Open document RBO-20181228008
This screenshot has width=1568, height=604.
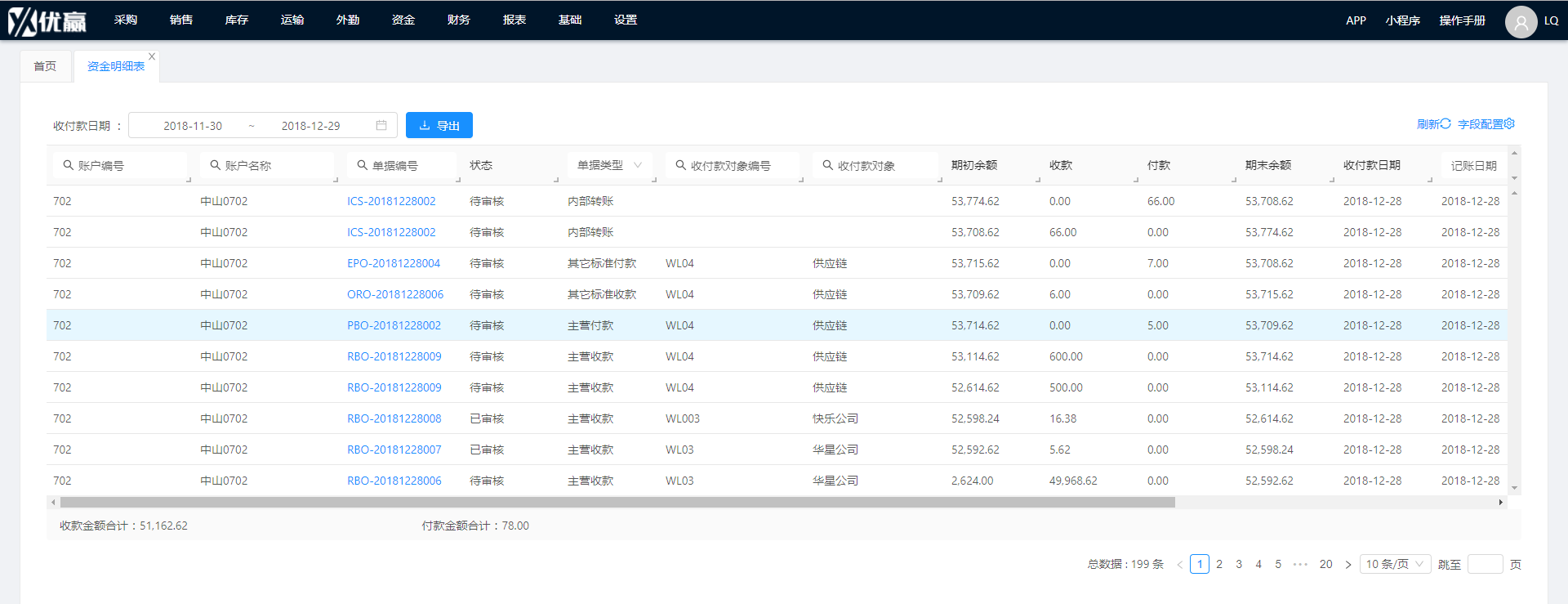pyautogui.click(x=394, y=418)
